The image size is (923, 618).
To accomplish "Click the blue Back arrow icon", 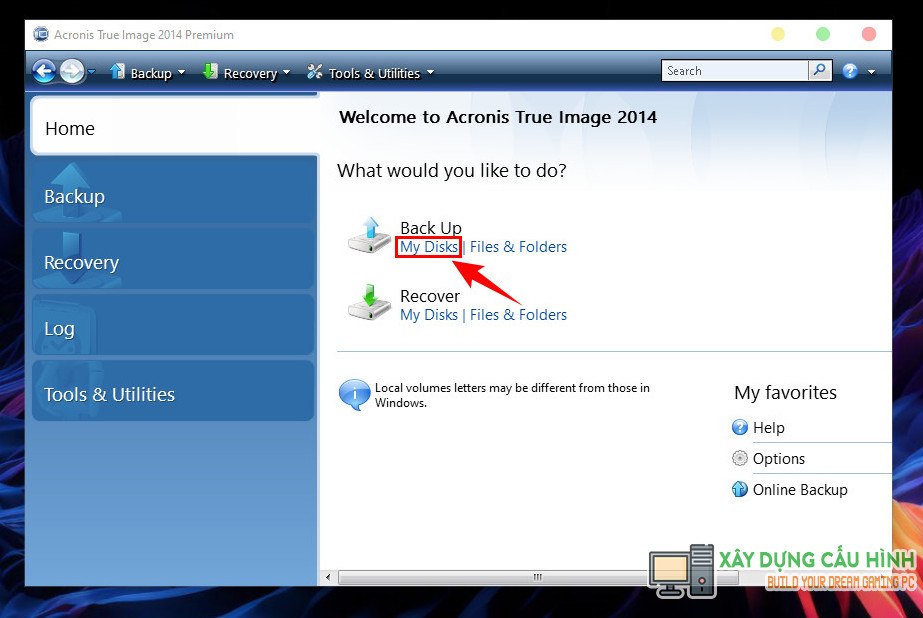I will click(44, 71).
